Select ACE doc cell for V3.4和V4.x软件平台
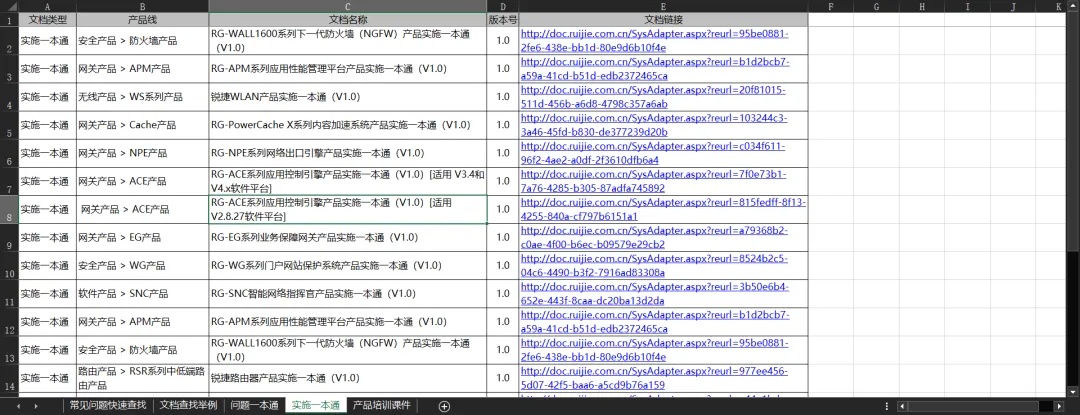1080x415 pixels. pos(348,181)
